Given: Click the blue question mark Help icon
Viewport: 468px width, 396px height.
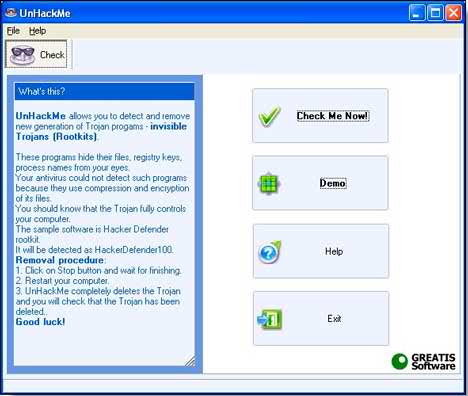Looking at the screenshot, I should pyautogui.click(x=269, y=252).
